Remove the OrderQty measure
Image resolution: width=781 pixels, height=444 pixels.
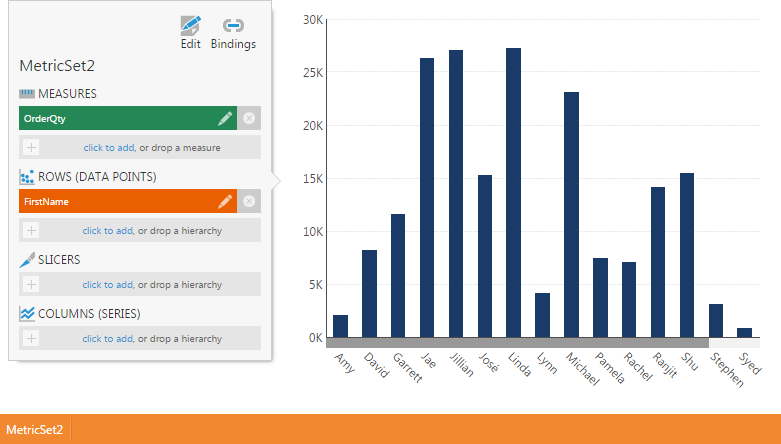[249, 119]
